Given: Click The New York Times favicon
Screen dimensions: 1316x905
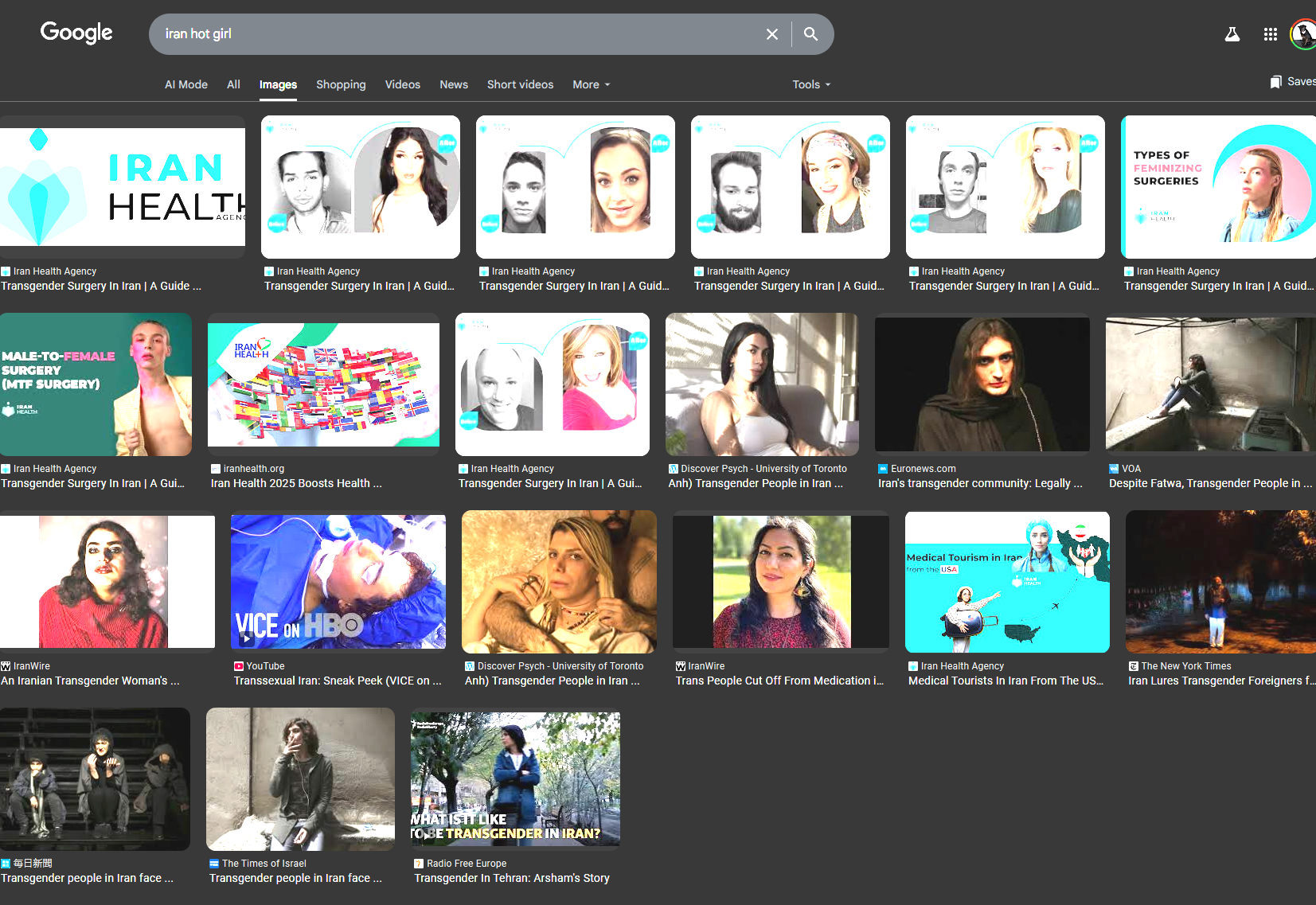Looking at the screenshot, I should 1134,666.
